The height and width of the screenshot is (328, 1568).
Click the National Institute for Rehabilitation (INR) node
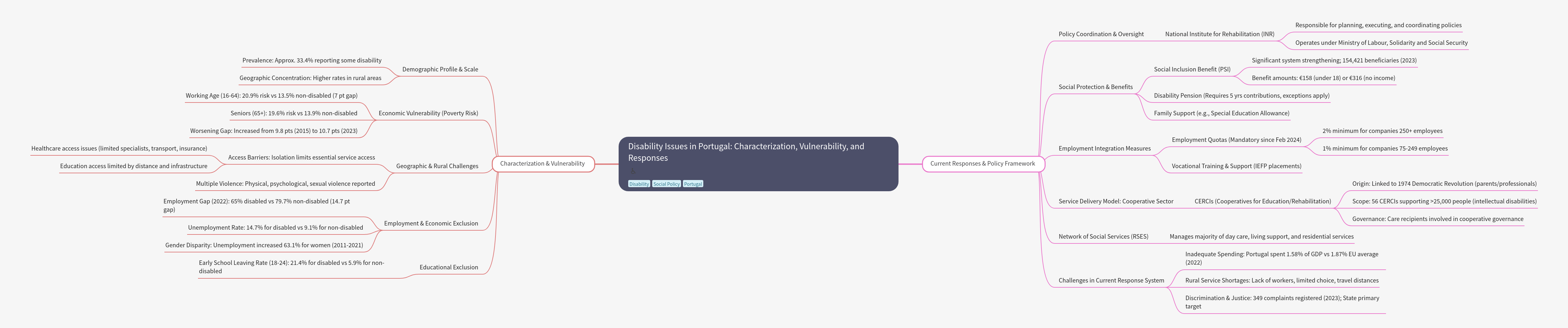coord(1219,34)
